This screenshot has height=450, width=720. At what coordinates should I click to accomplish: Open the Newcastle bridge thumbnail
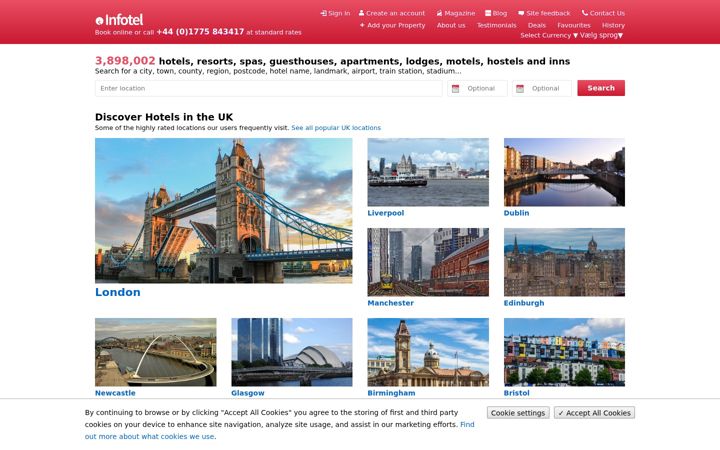tap(156, 352)
